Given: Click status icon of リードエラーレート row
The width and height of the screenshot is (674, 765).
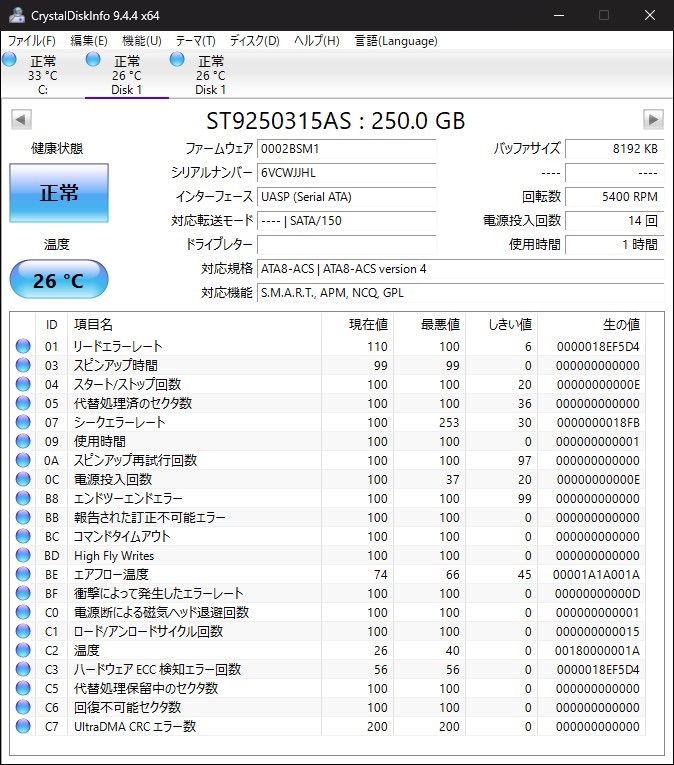Looking at the screenshot, I should point(23,346).
